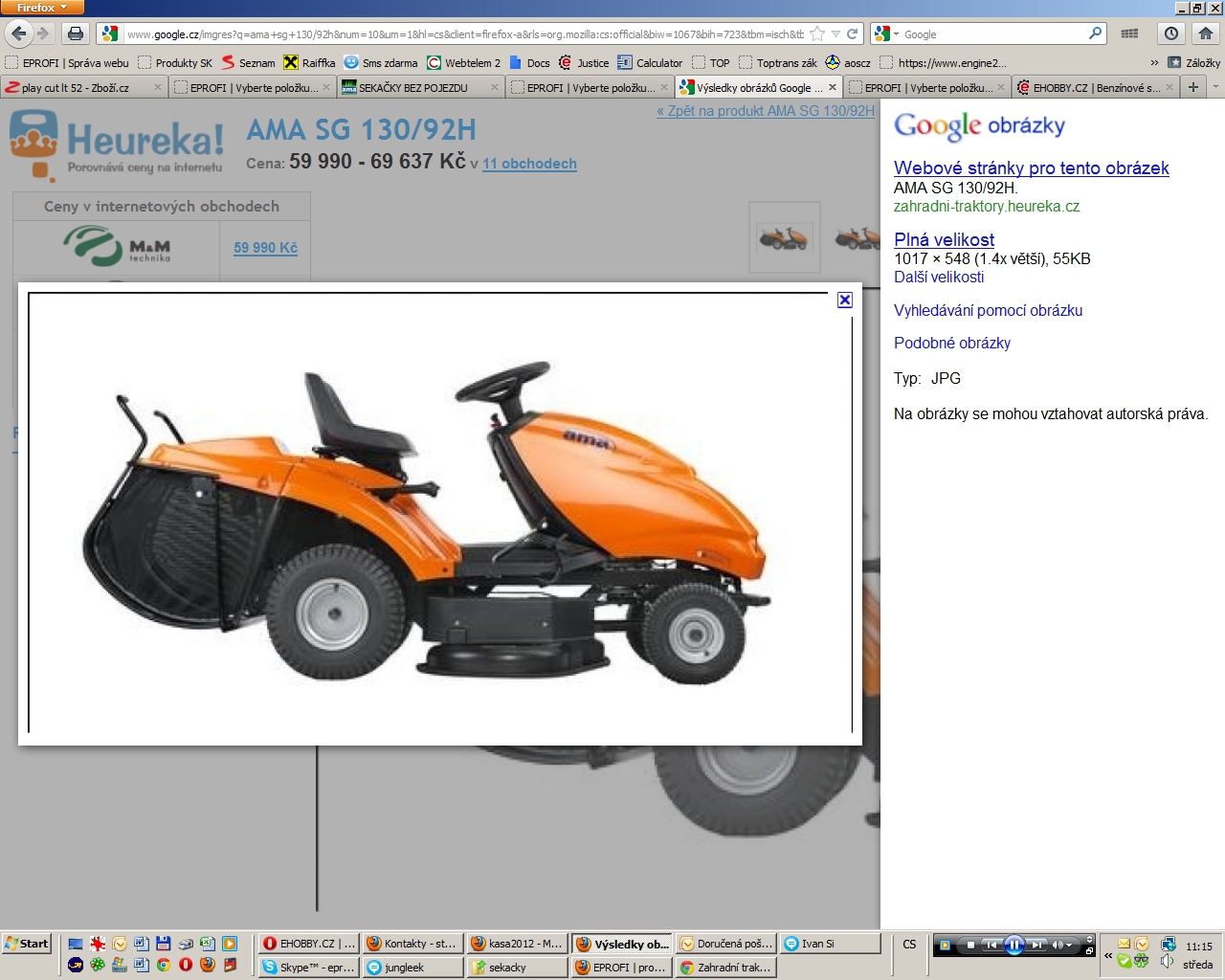
Task: Click the system tray volume speaker icon
Action: (x=1167, y=962)
